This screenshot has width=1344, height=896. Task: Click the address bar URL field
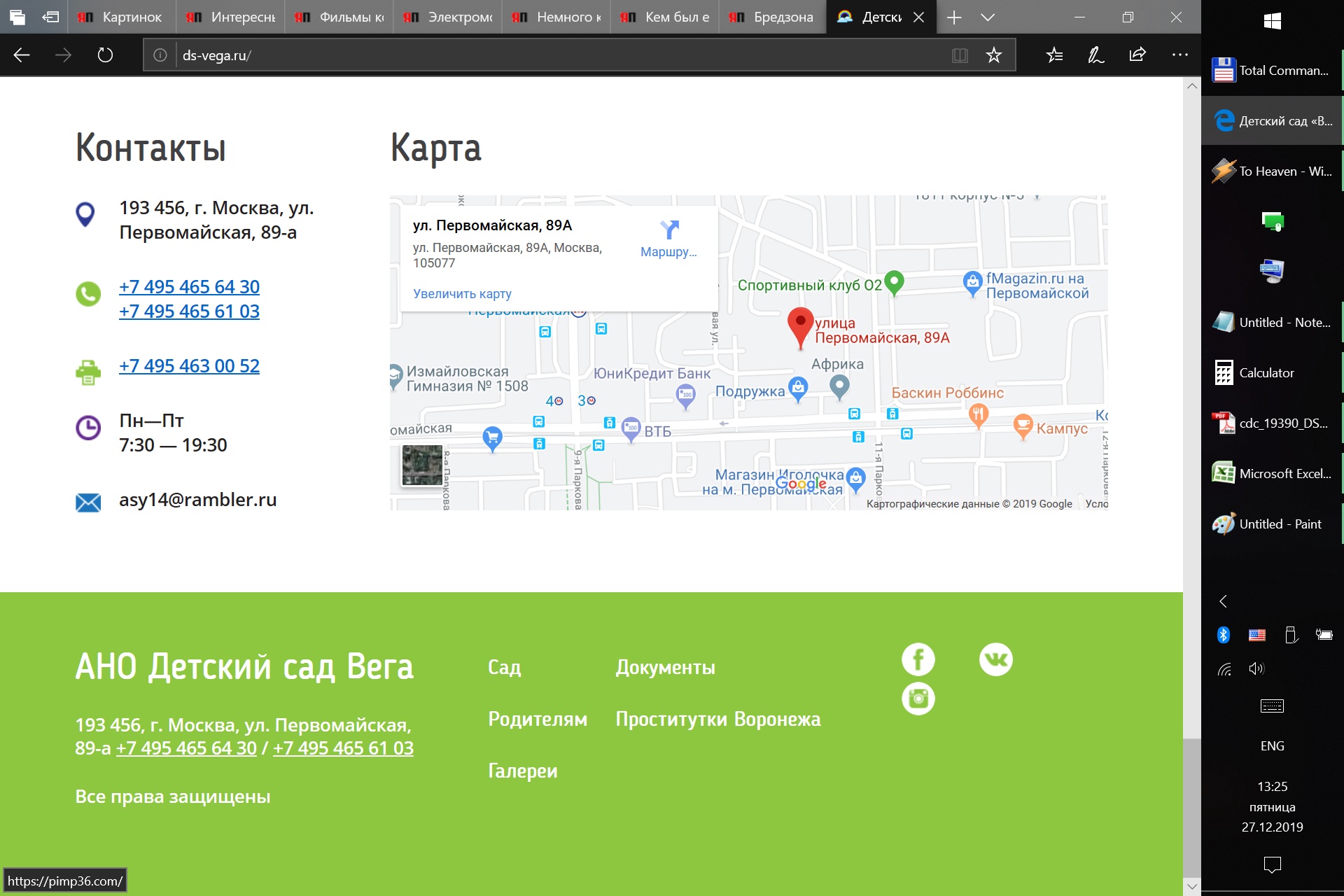click(x=560, y=55)
